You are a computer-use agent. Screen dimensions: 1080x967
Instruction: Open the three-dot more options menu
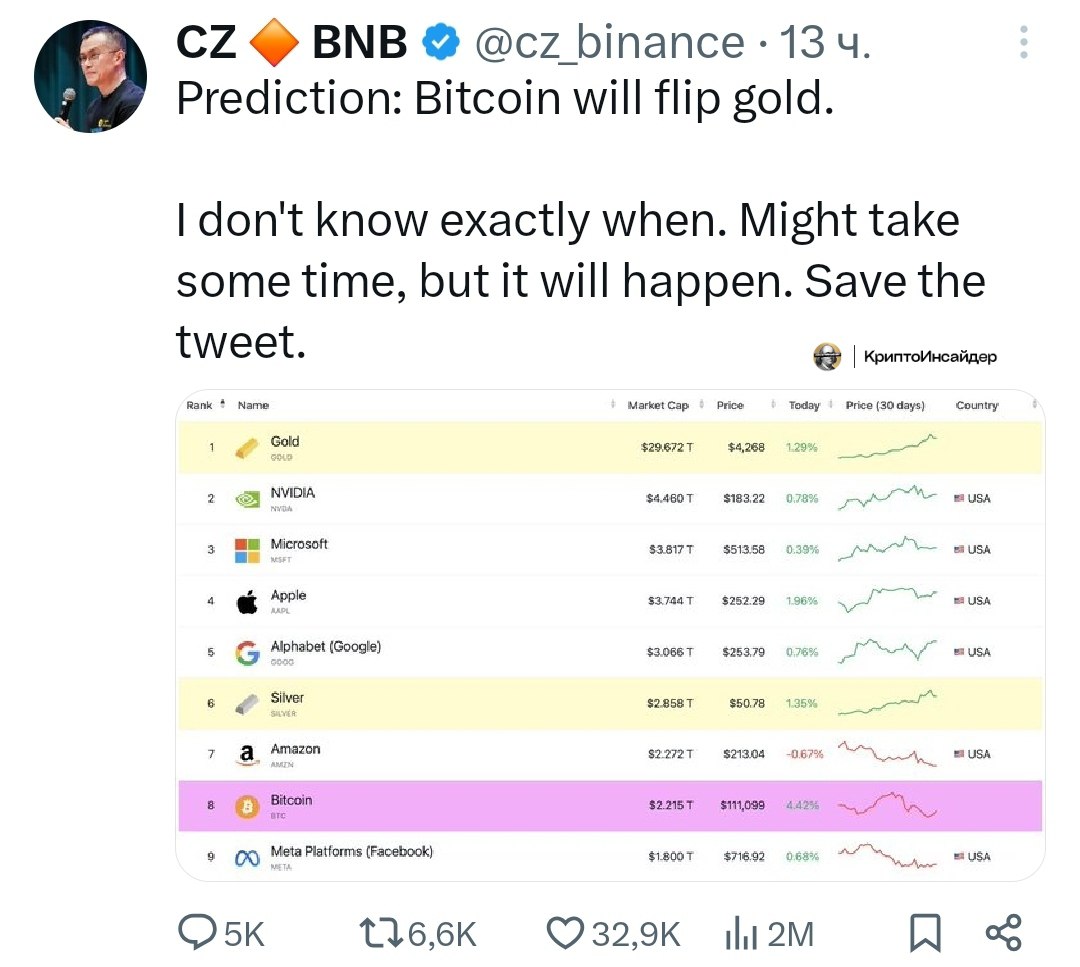point(1022,43)
